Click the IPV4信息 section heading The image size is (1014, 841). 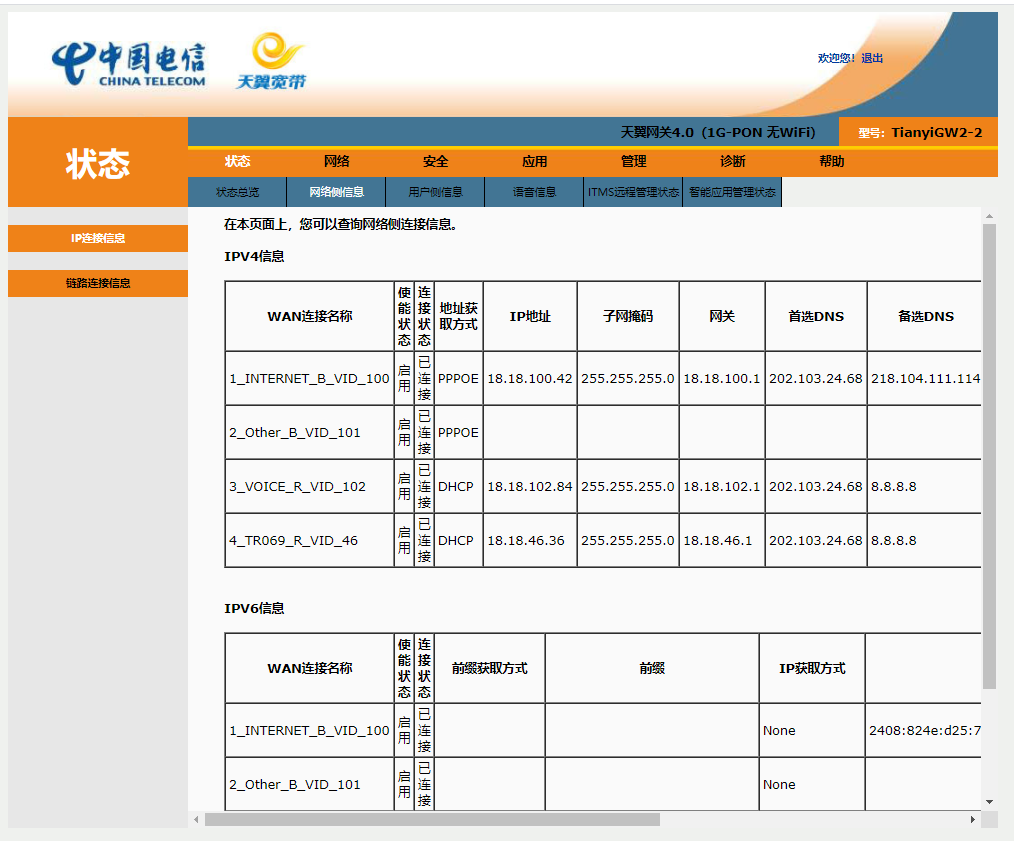pyautogui.click(x=254, y=257)
